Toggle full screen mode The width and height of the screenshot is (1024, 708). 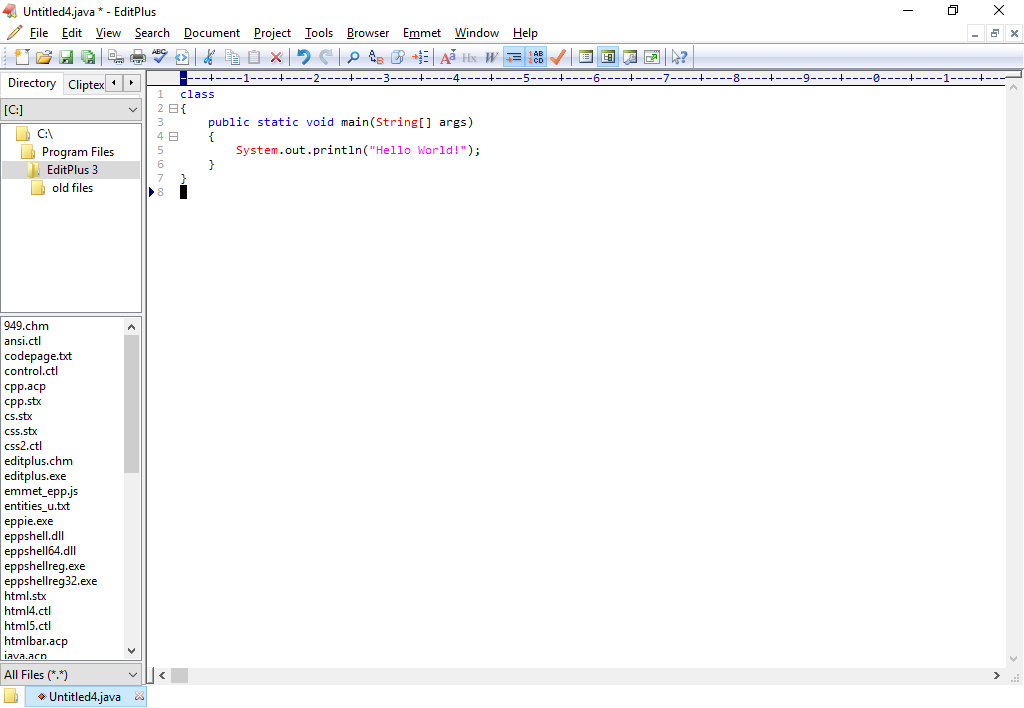pos(652,57)
